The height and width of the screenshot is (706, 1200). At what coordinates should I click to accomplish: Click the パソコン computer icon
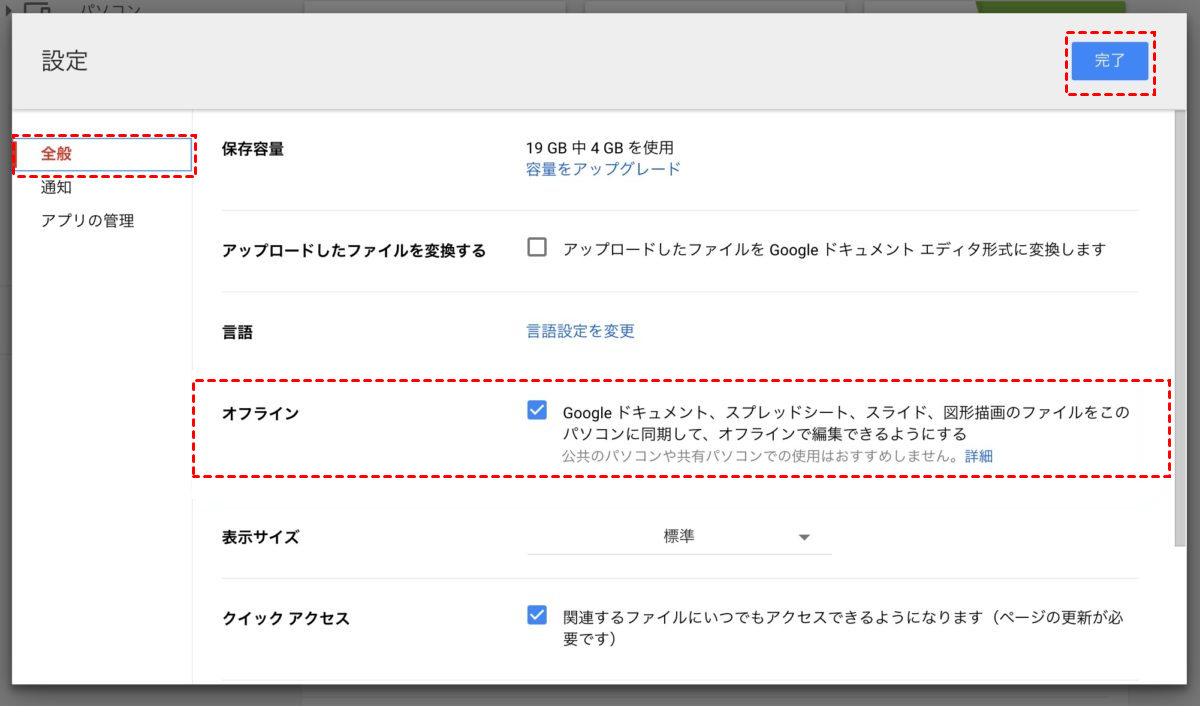[36, 8]
